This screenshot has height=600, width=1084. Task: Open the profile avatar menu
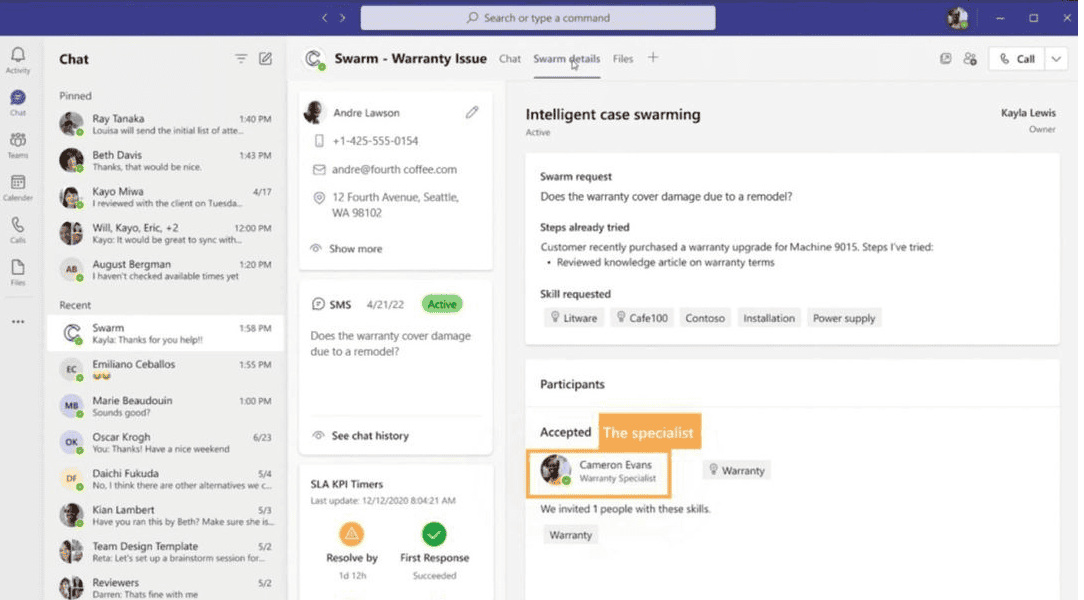click(957, 18)
